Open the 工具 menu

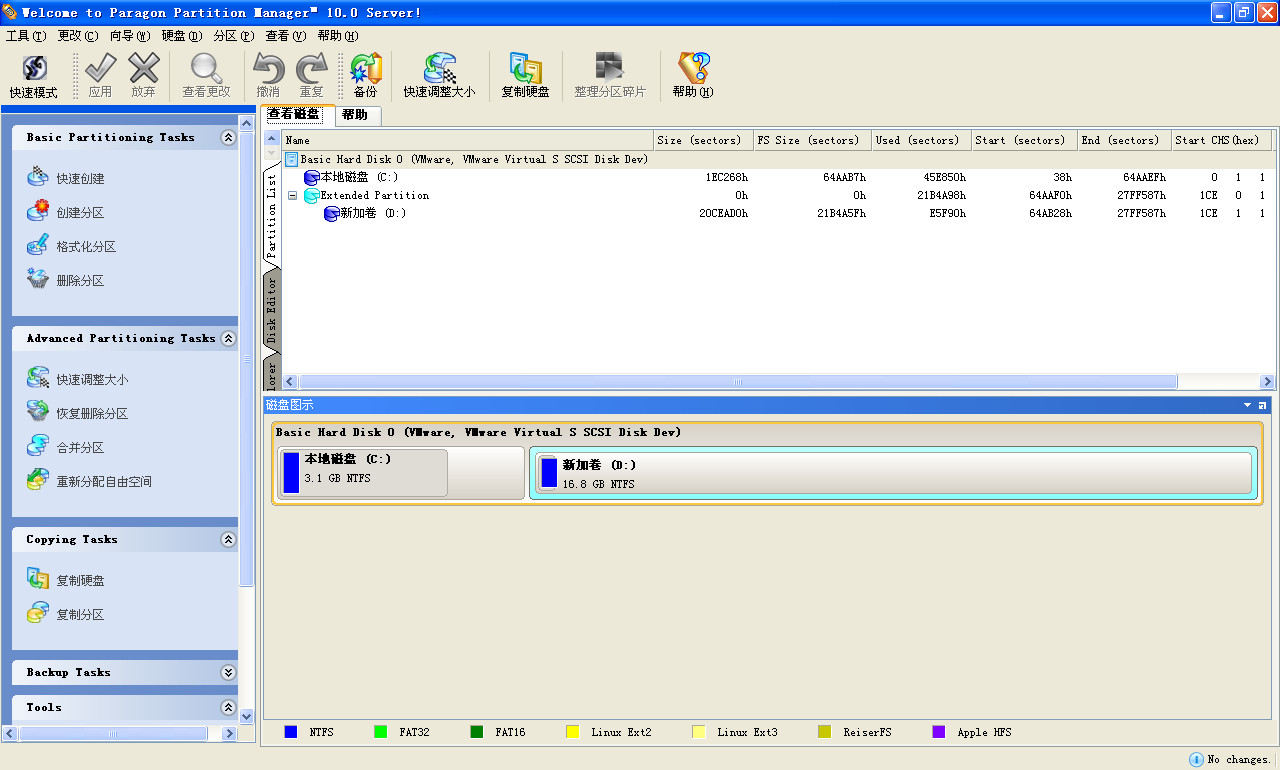26,36
